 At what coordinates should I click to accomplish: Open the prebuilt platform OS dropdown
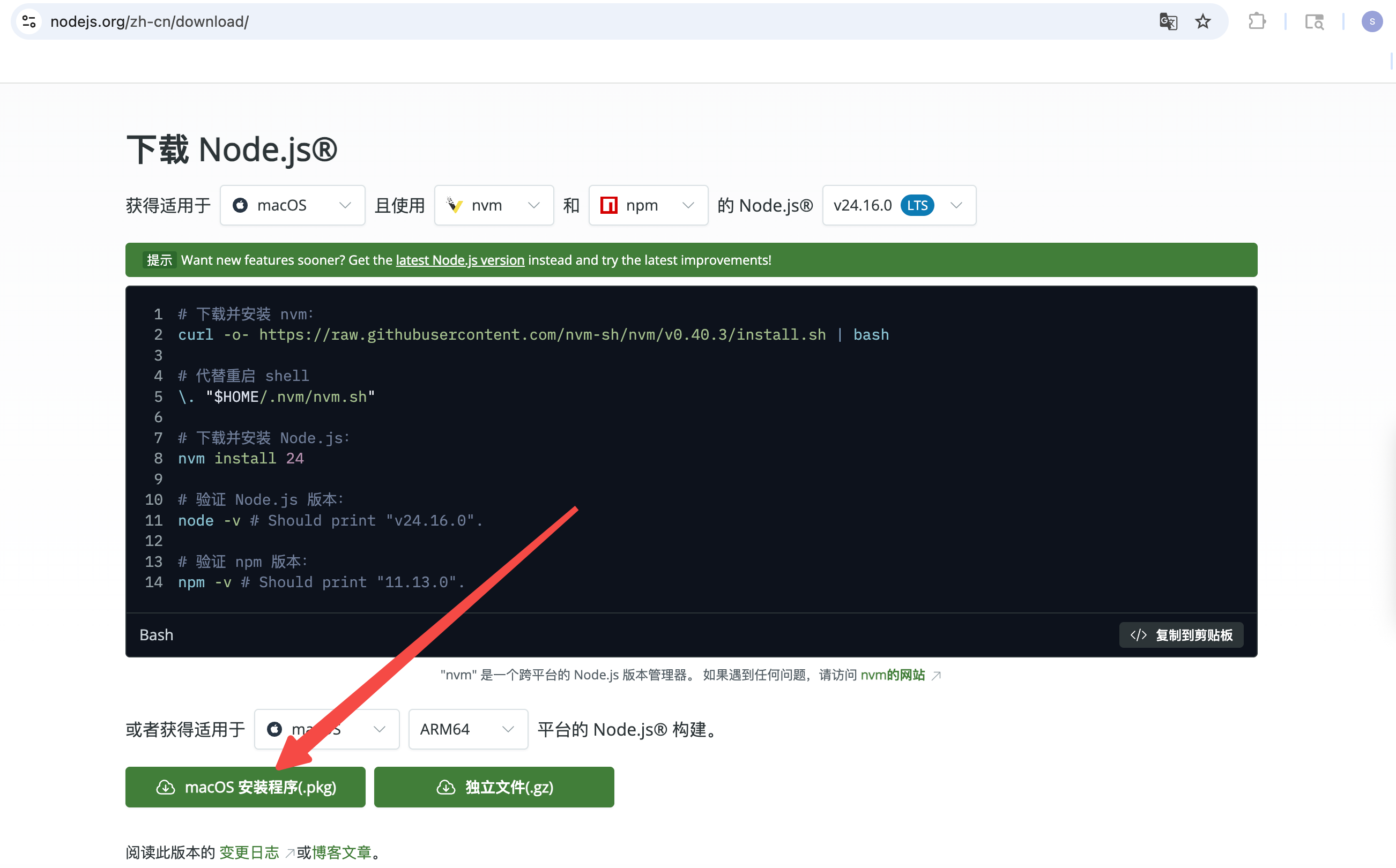click(x=326, y=729)
